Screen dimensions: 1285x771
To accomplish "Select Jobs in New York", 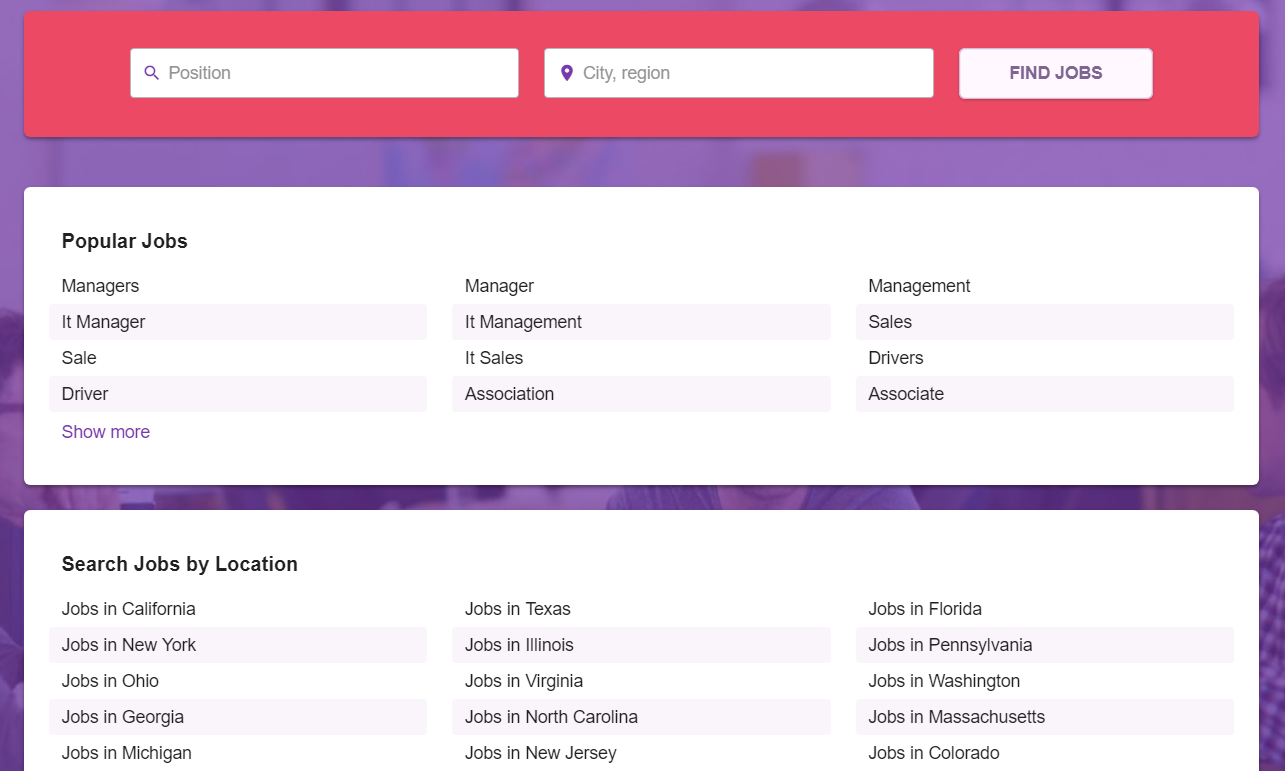I will tap(128, 644).
